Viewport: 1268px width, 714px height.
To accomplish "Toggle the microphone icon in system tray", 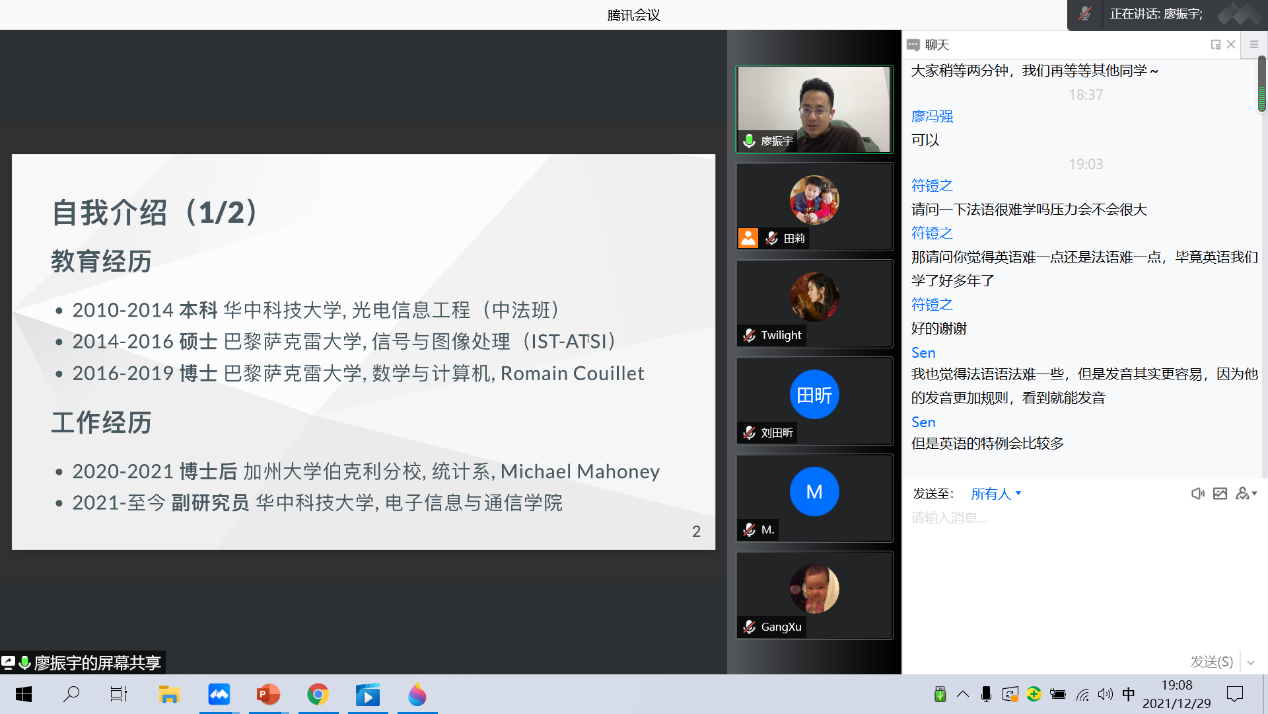I will click(986, 694).
